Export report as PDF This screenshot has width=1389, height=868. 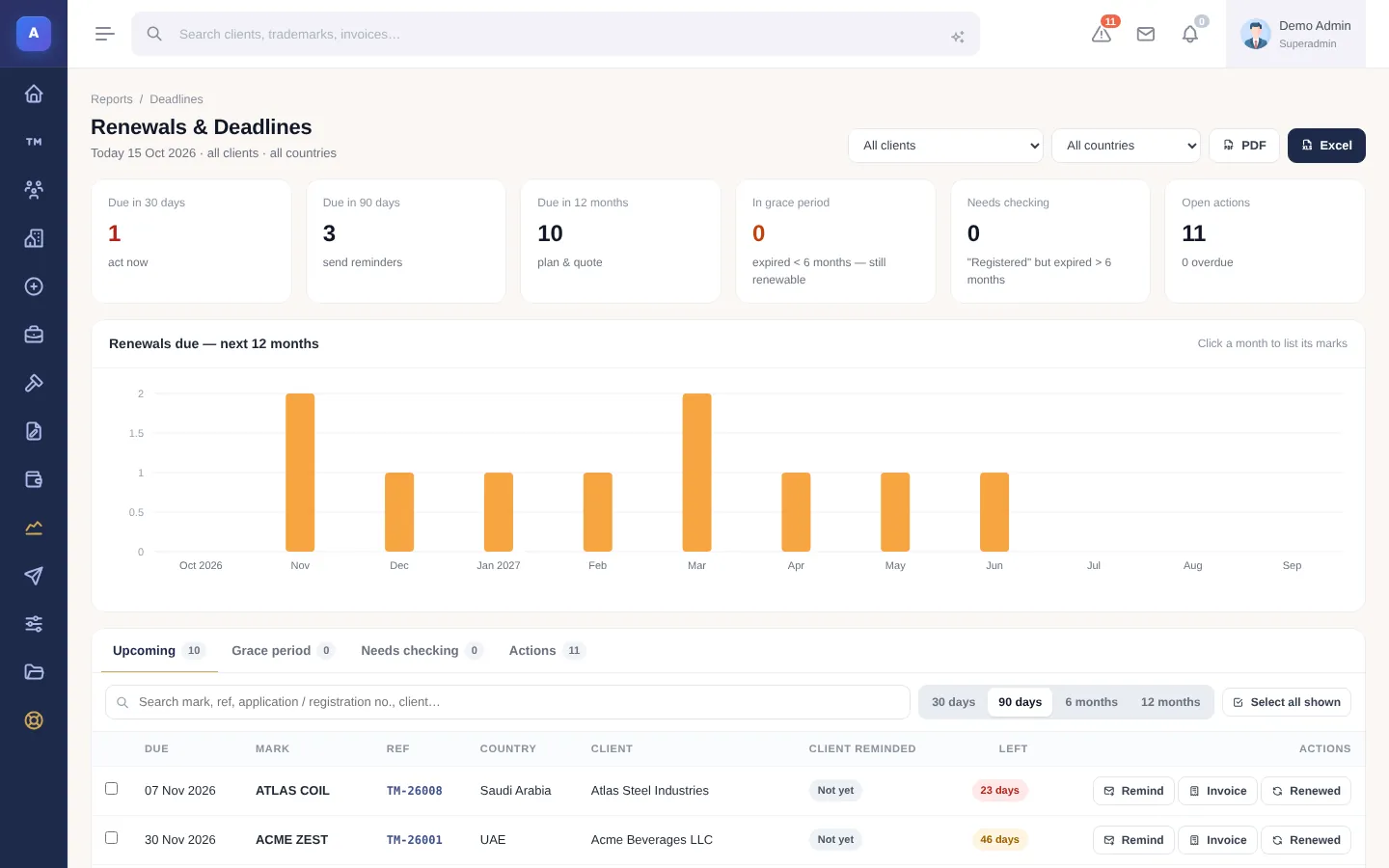coord(1244,146)
